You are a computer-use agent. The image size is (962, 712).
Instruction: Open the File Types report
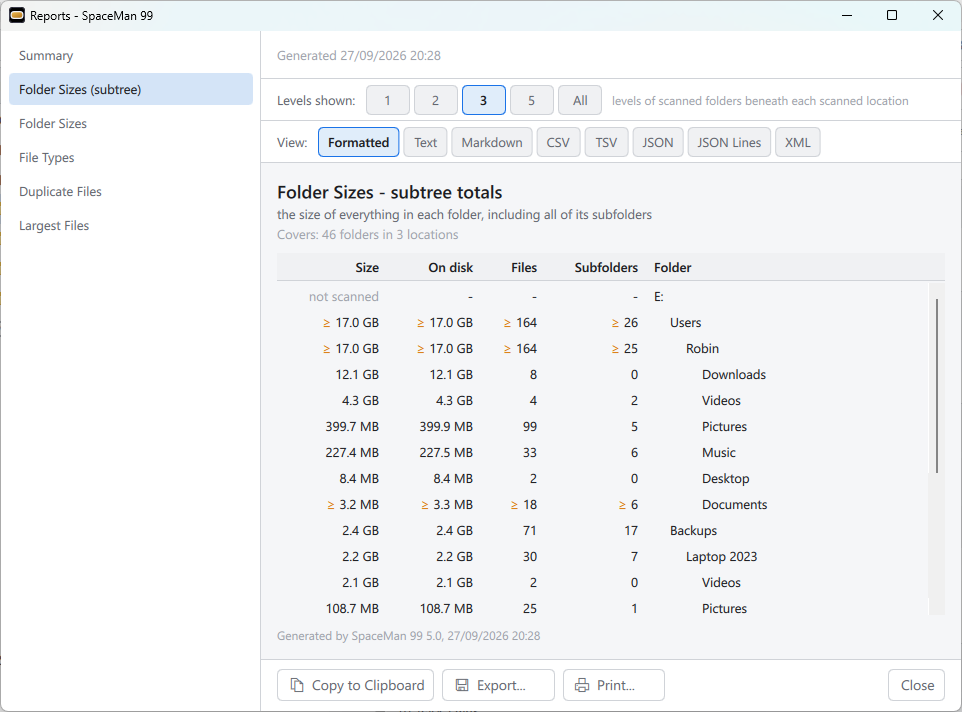(x=131, y=158)
